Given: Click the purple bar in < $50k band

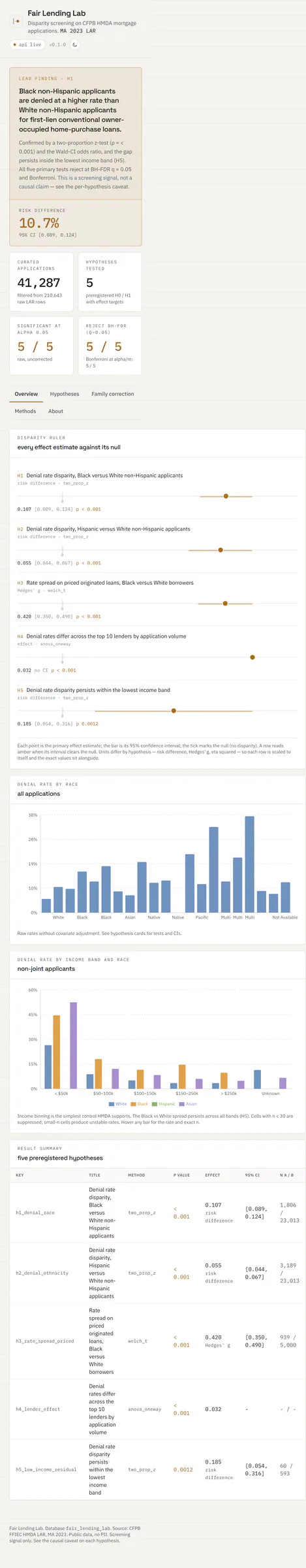Looking at the screenshot, I should [73, 1045].
